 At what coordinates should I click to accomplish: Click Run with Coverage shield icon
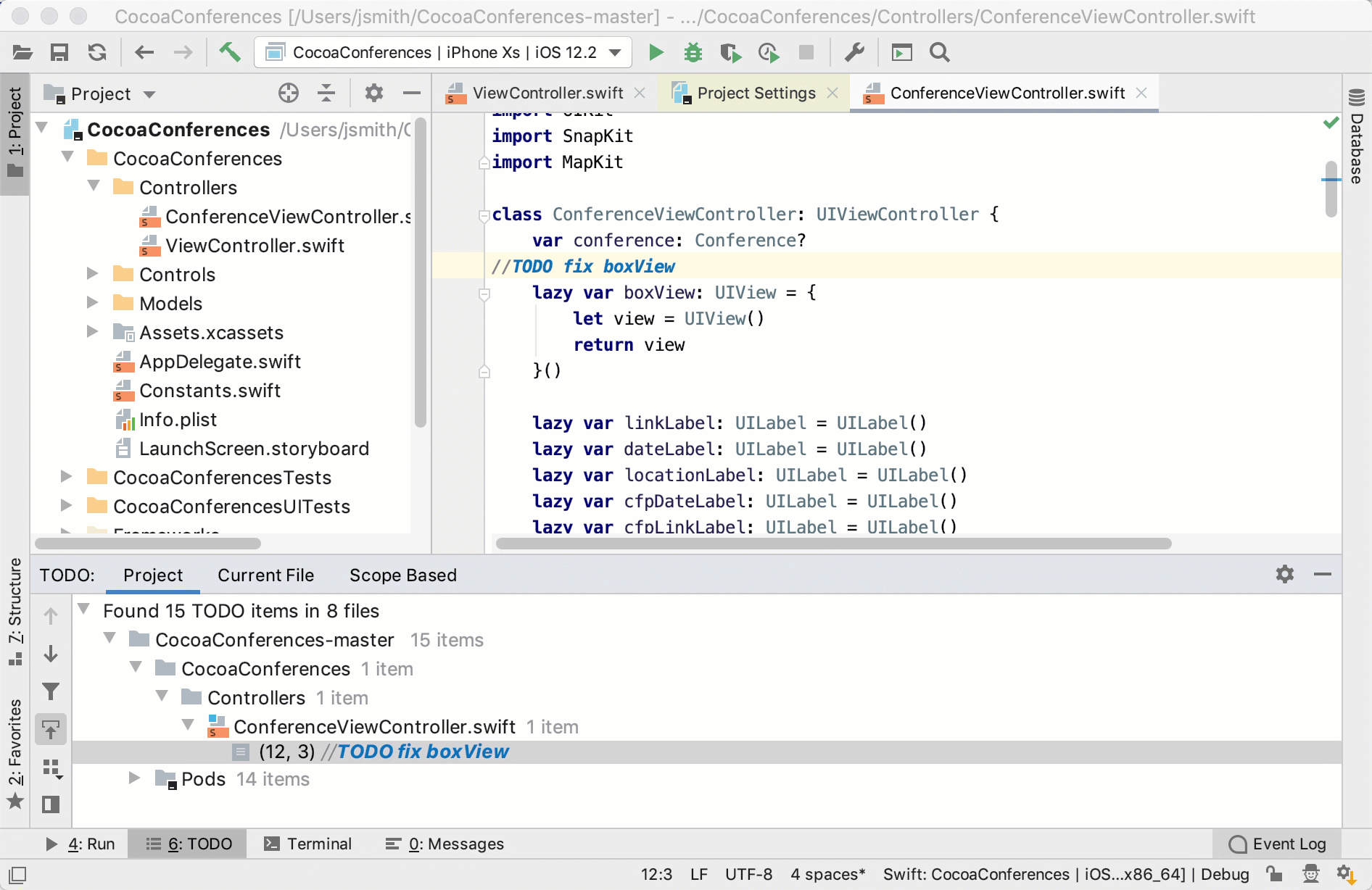[731, 52]
